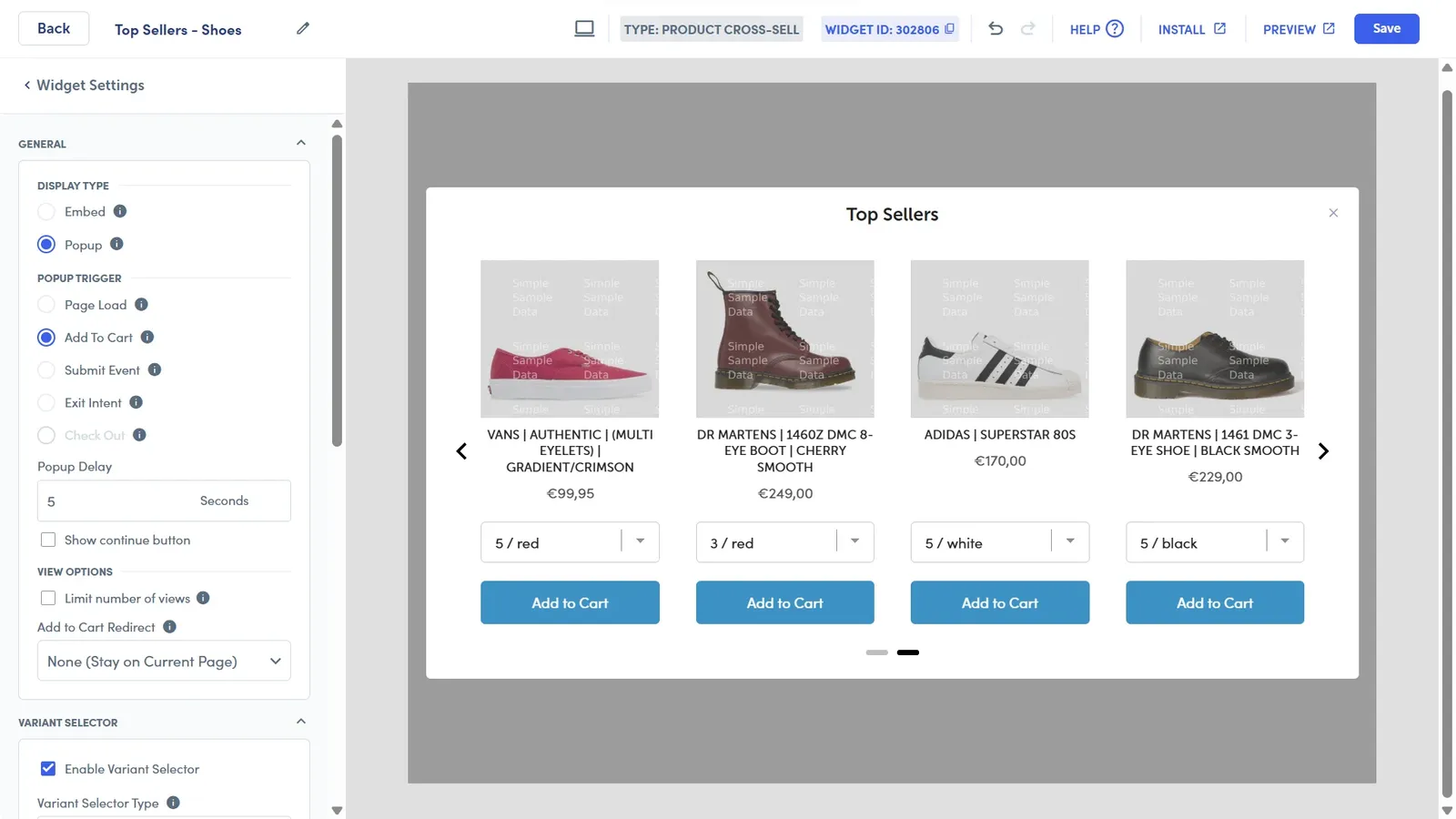Click the €249,00 price
Image resolution: width=1456 pixels, height=819 pixels.
coord(785,493)
